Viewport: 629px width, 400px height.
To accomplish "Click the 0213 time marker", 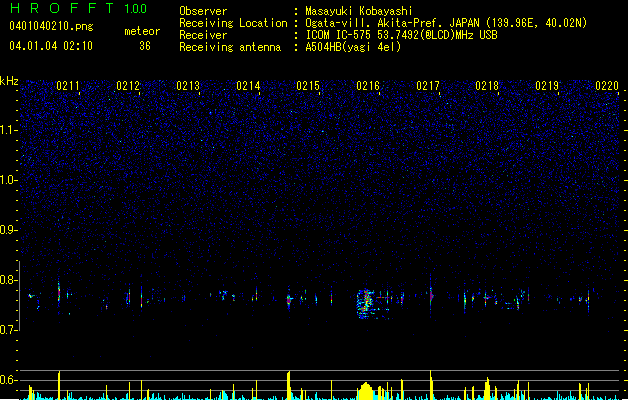I will coord(188,85).
